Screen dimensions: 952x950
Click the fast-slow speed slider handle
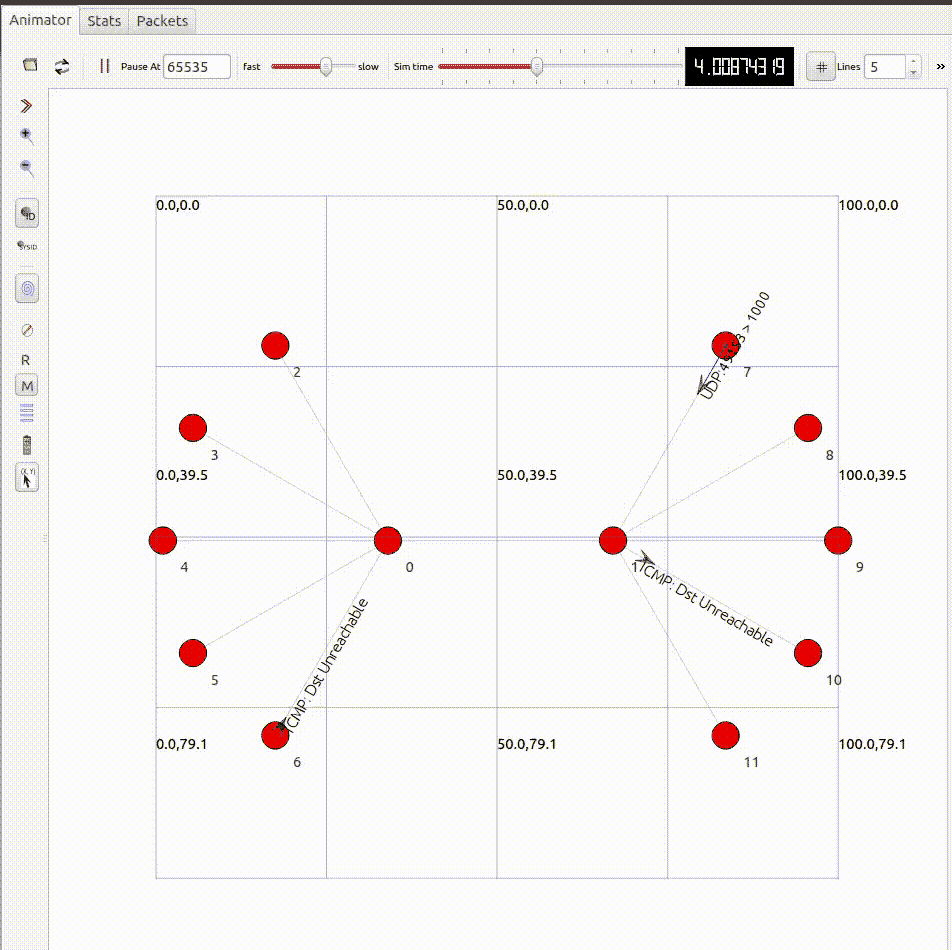coord(326,67)
